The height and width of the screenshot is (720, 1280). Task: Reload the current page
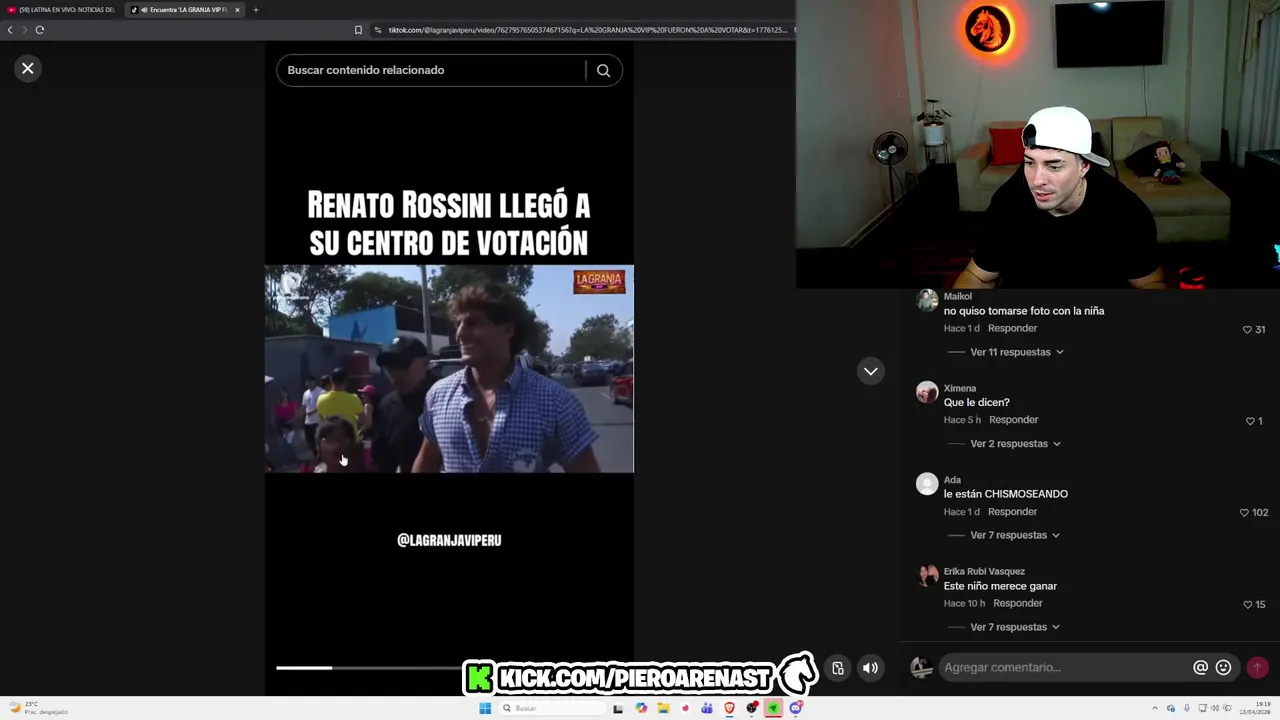tap(40, 30)
